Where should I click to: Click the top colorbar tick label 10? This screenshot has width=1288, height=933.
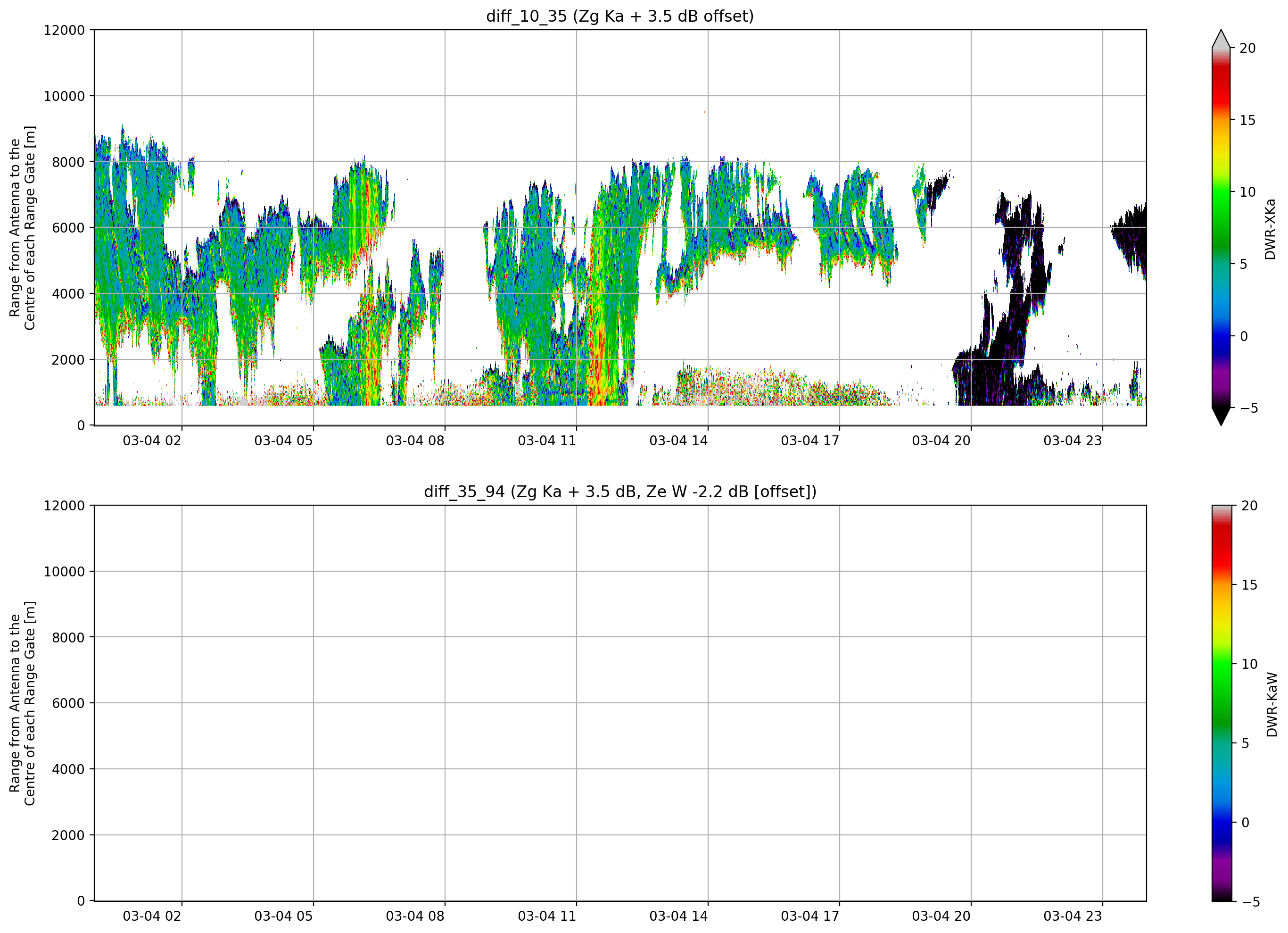1247,192
